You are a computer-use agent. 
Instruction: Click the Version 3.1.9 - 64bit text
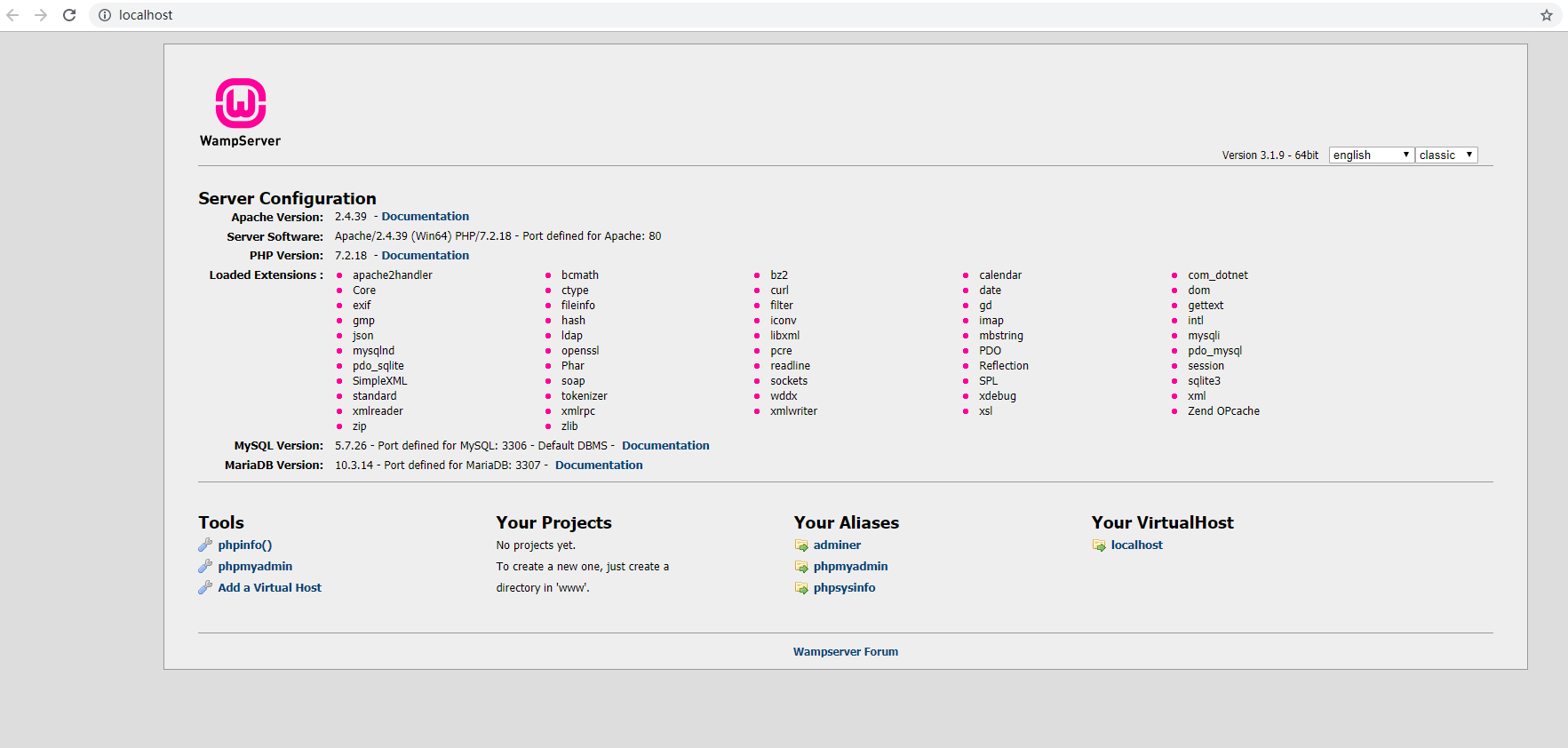coord(1270,155)
